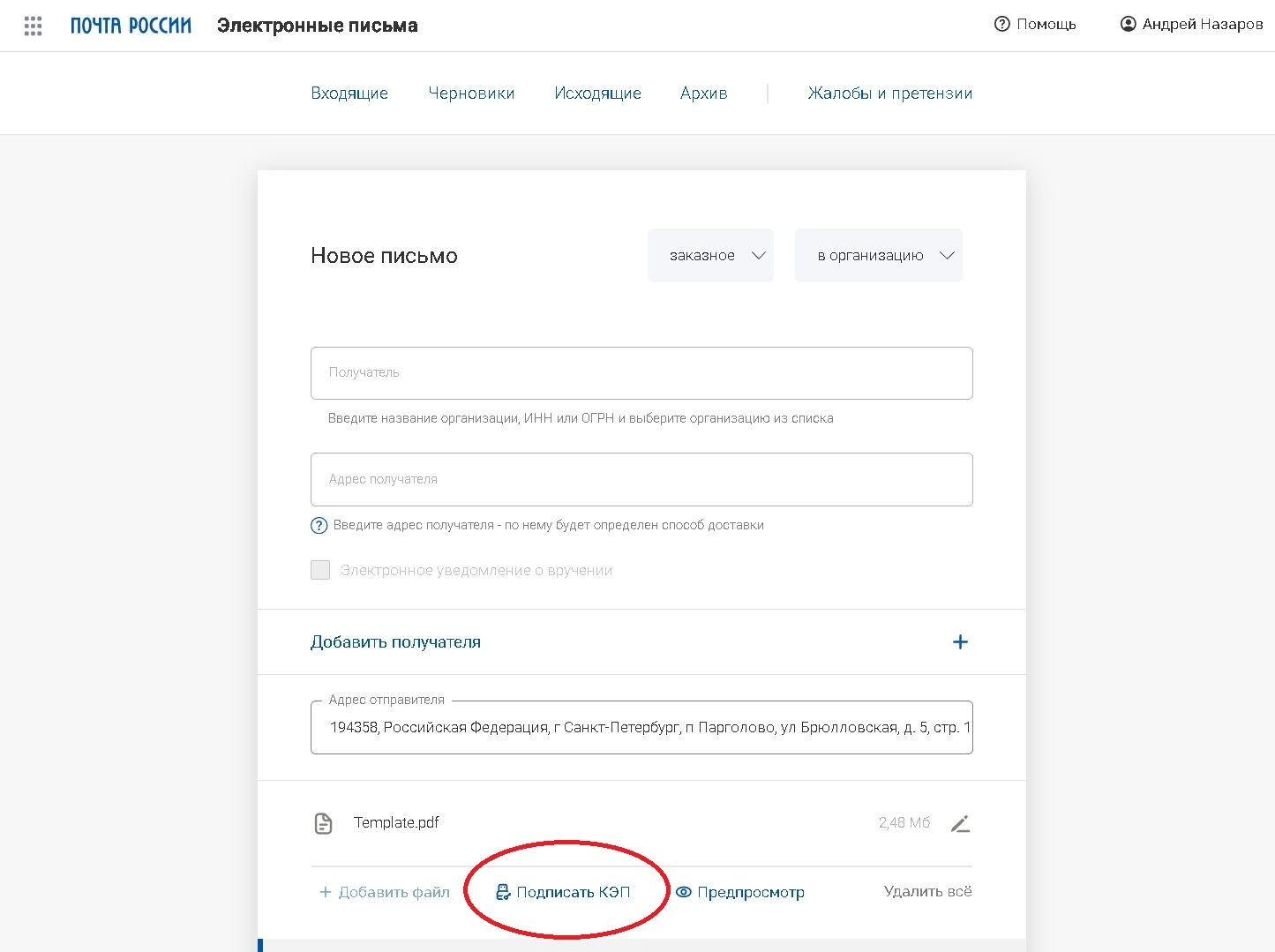Image resolution: width=1275 pixels, height=952 pixels.
Task: Click the pencil edit icon for Template.pdf
Action: pyautogui.click(x=960, y=824)
